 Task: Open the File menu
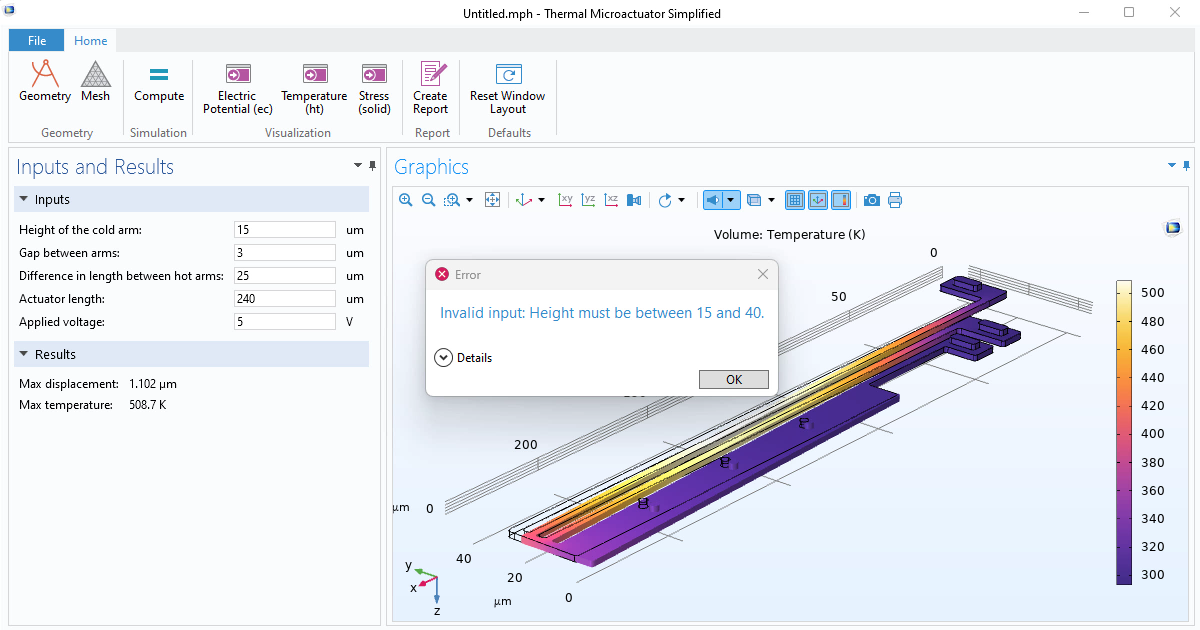tap(37, 41)
